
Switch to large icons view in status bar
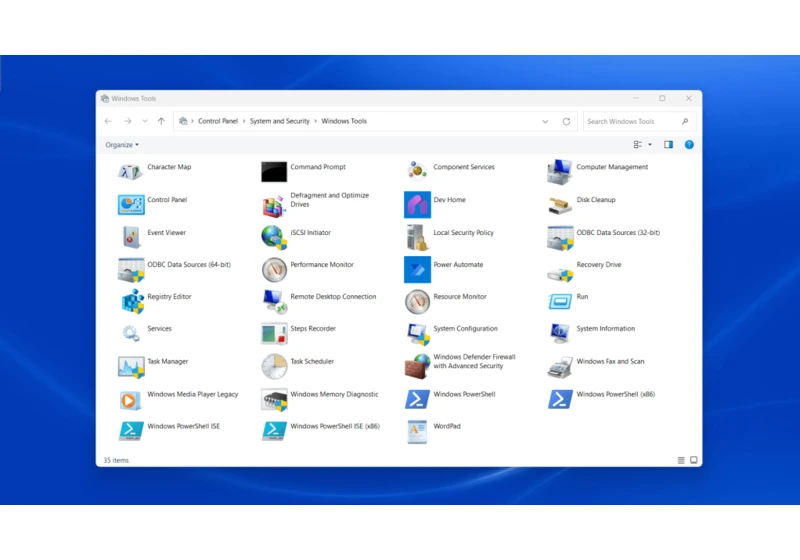tap(693, 460)
